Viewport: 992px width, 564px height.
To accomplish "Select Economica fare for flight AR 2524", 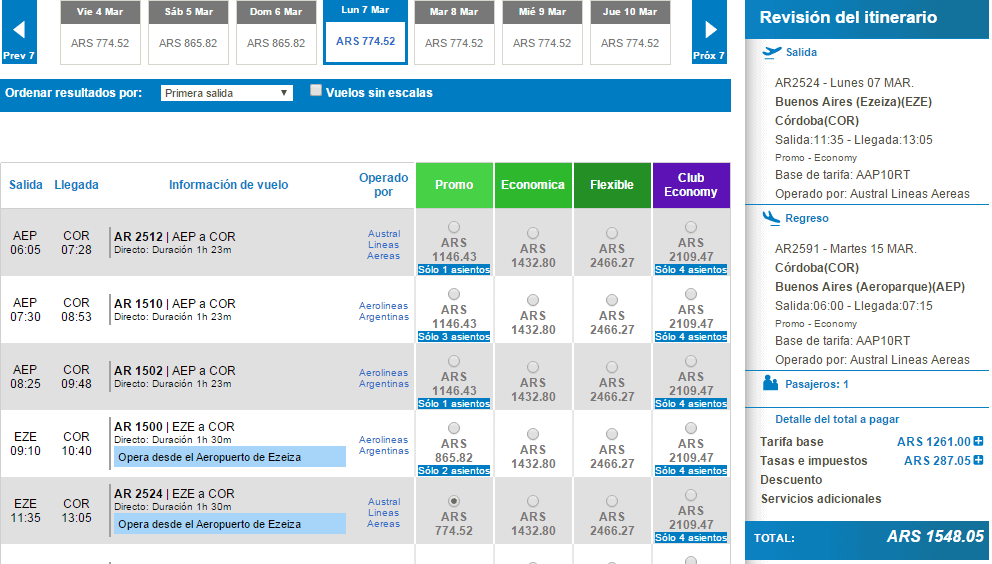I will point(533,501).
